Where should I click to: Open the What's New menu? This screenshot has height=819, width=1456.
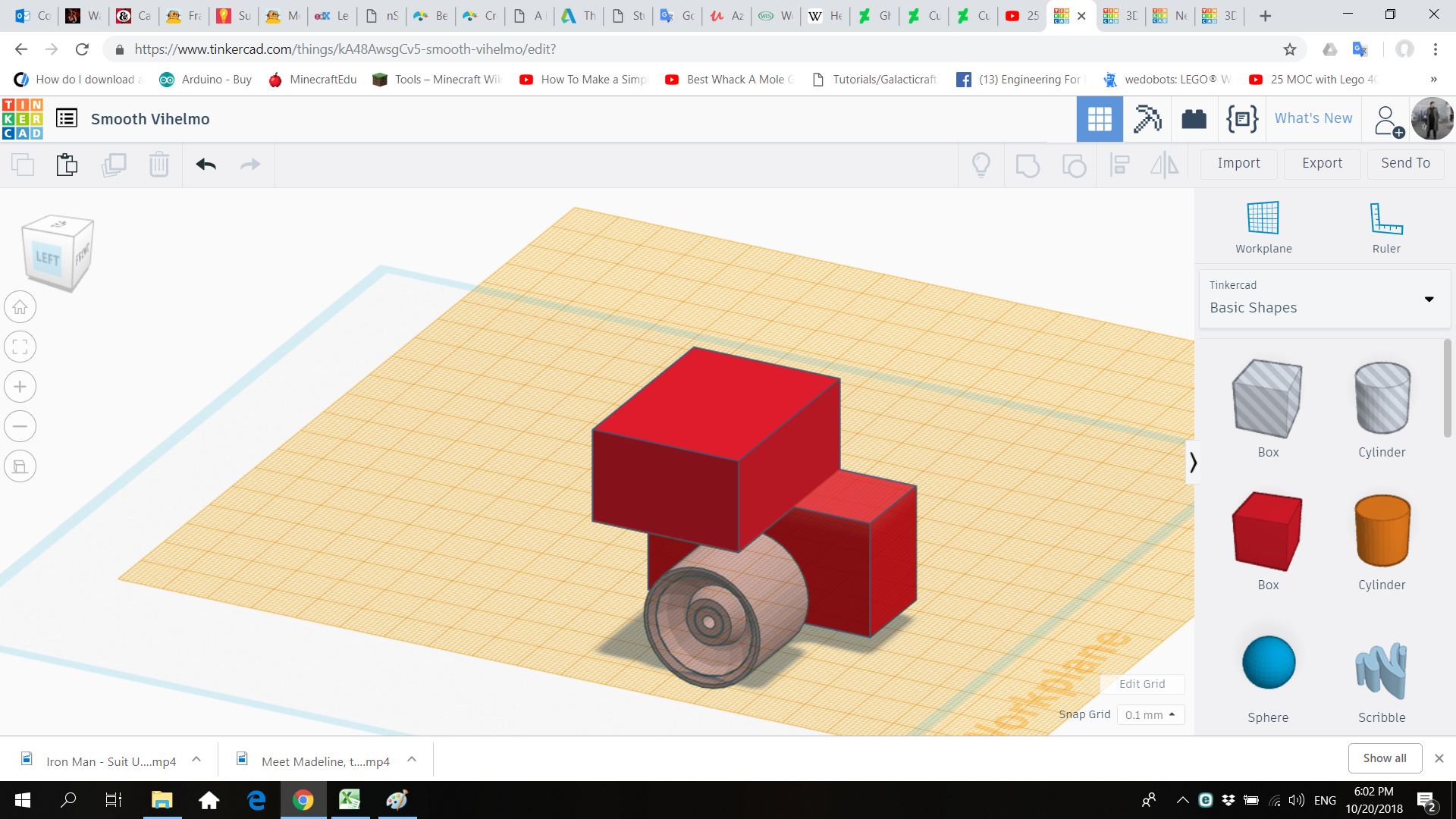tap(1313, 118)
